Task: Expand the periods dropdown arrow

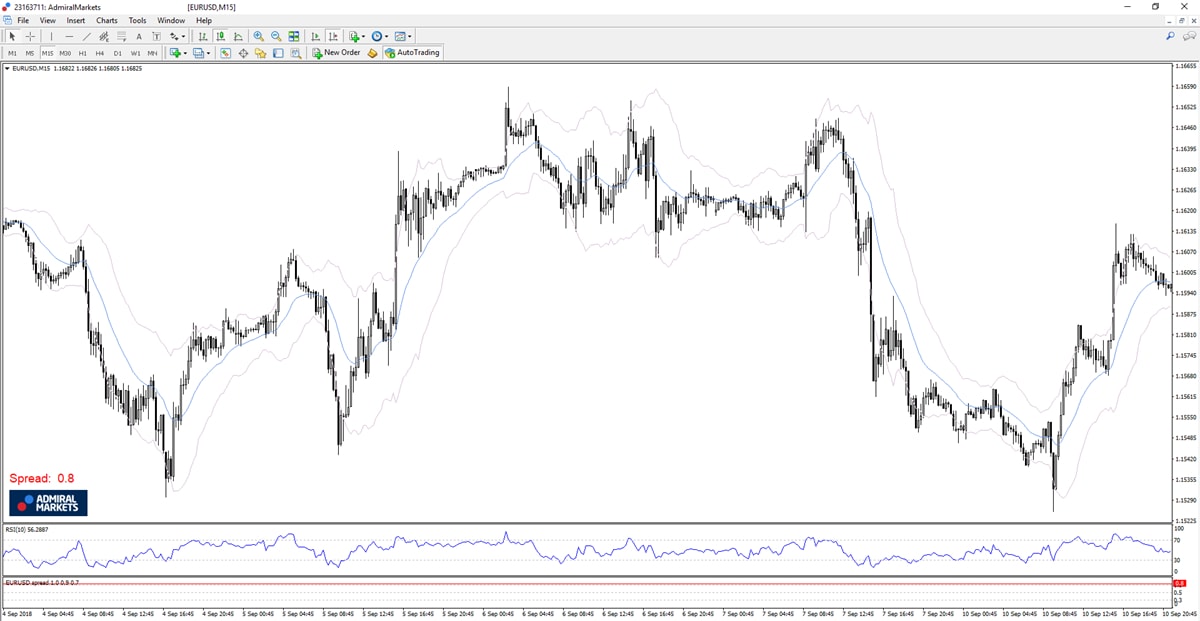Action: 387,36
